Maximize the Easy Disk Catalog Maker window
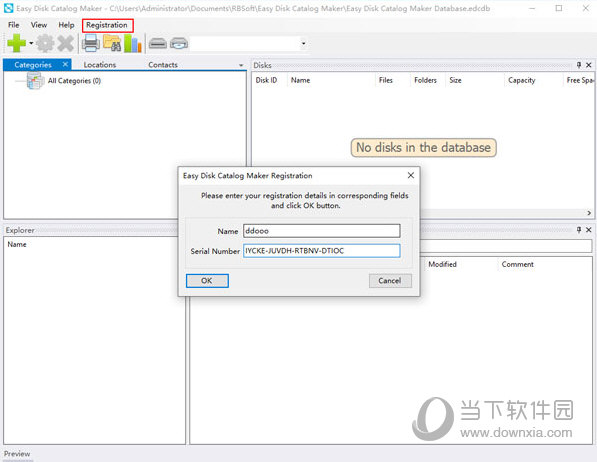 pos(559,8)
